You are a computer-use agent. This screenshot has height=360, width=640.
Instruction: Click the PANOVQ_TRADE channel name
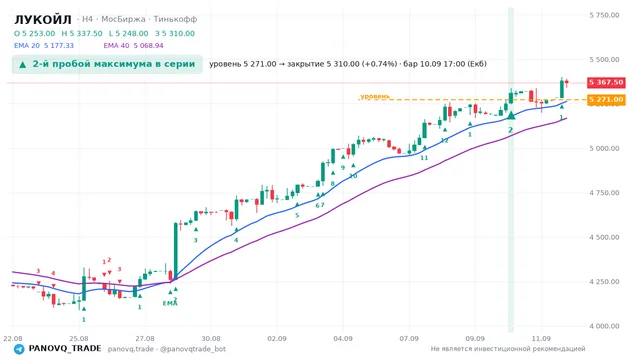(x=65, y=349)
